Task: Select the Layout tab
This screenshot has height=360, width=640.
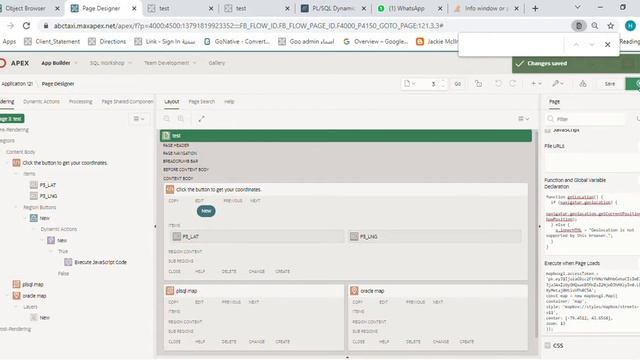Action: (172, 102)
